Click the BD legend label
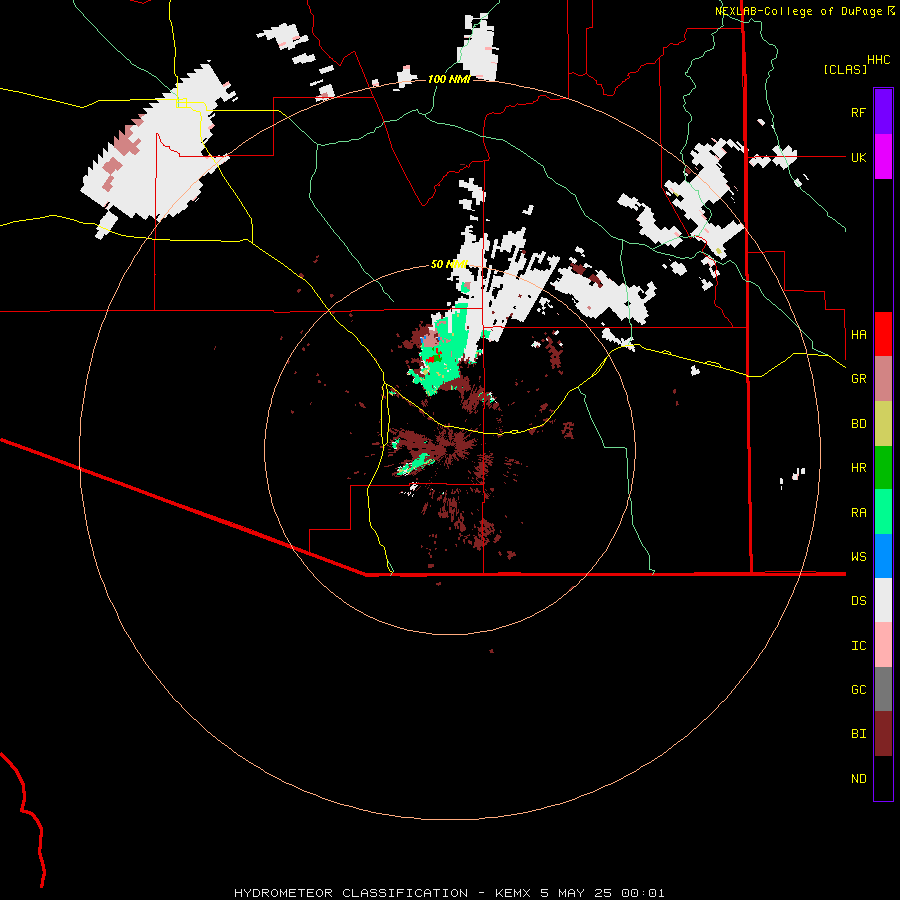This screenshot has width=900, height=900. 858,424
